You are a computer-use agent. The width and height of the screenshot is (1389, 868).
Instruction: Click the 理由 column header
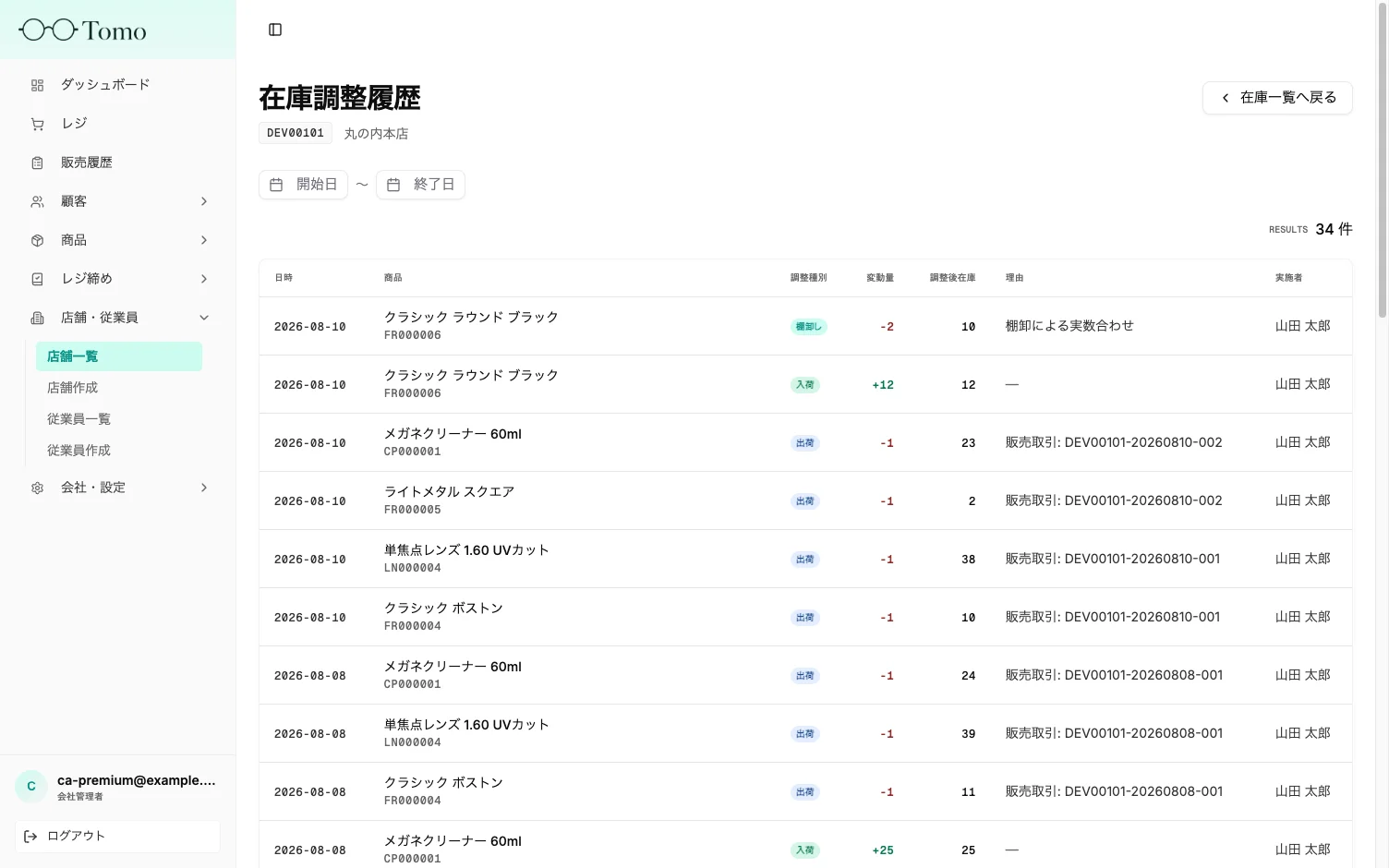tap(1015, 278)
